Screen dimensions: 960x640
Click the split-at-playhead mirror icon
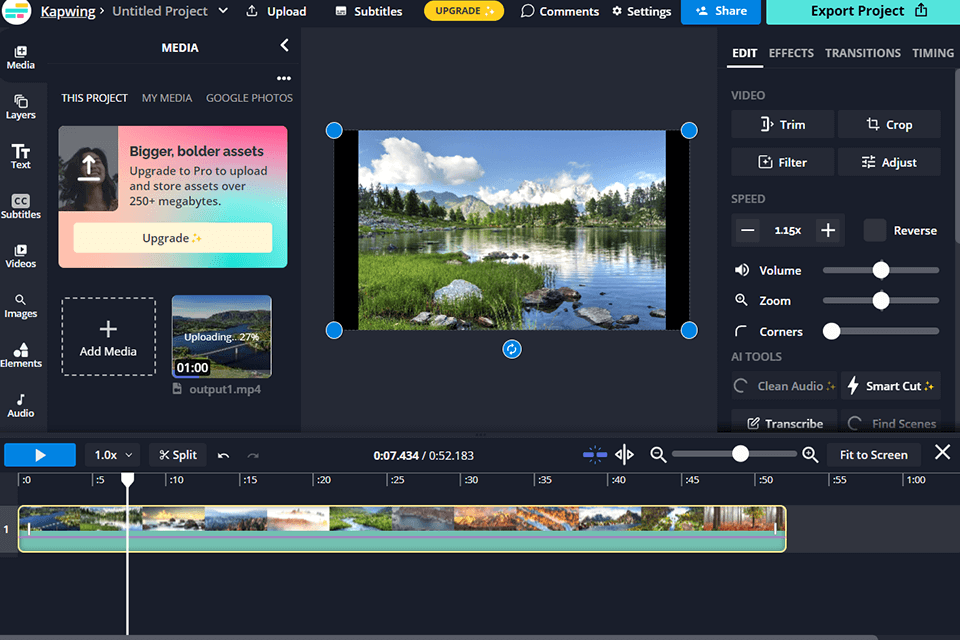624,454
